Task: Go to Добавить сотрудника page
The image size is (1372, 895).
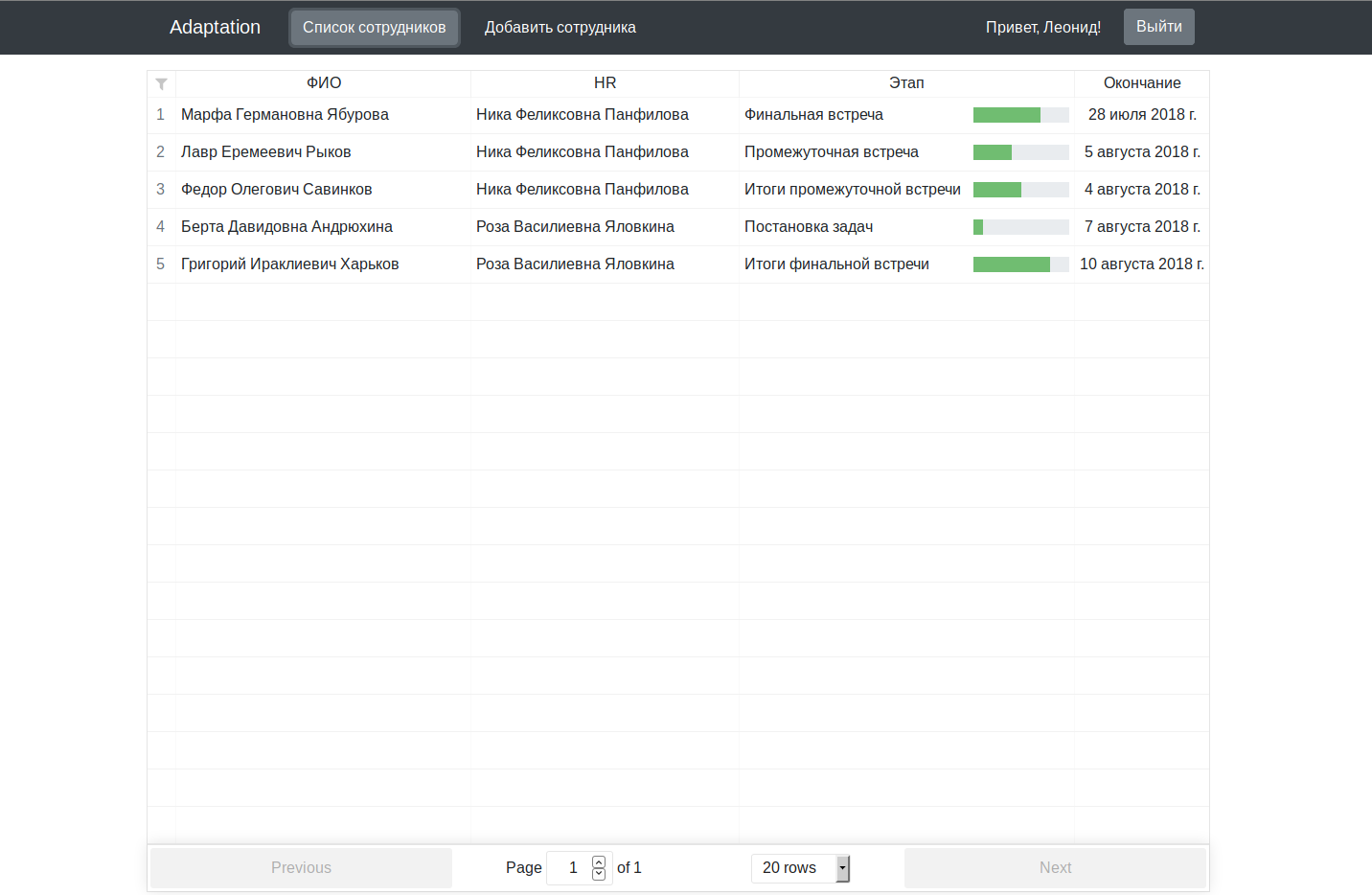Action: 560,27
